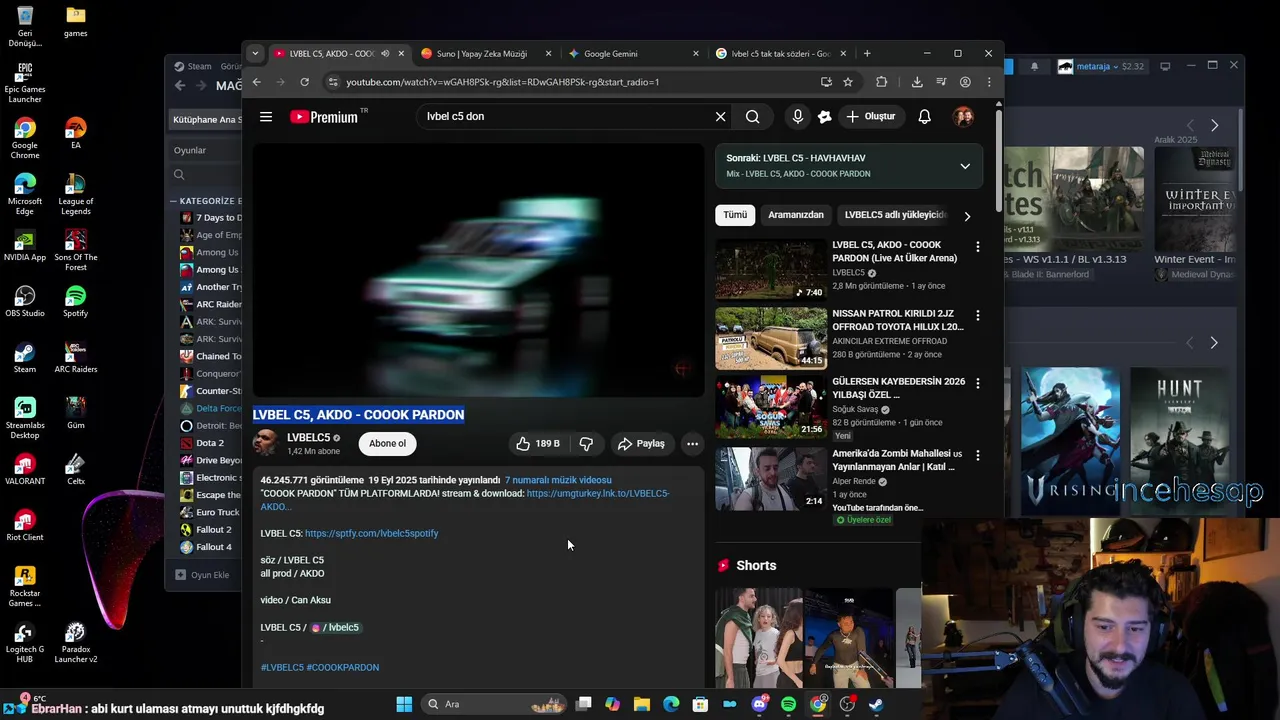Open the YouTube AI sparkle icon
Screen dimensions: 1280x720
pos(824,117)
